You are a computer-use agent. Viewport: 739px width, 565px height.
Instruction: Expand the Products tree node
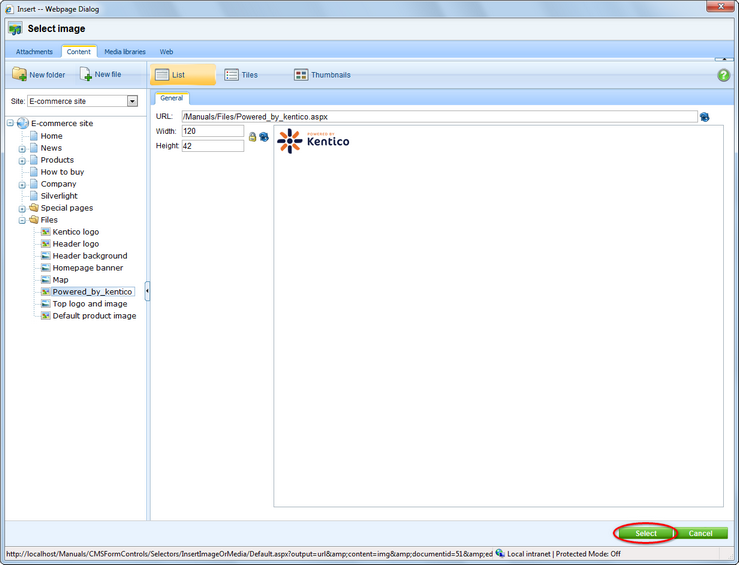[x=22, y=161]
